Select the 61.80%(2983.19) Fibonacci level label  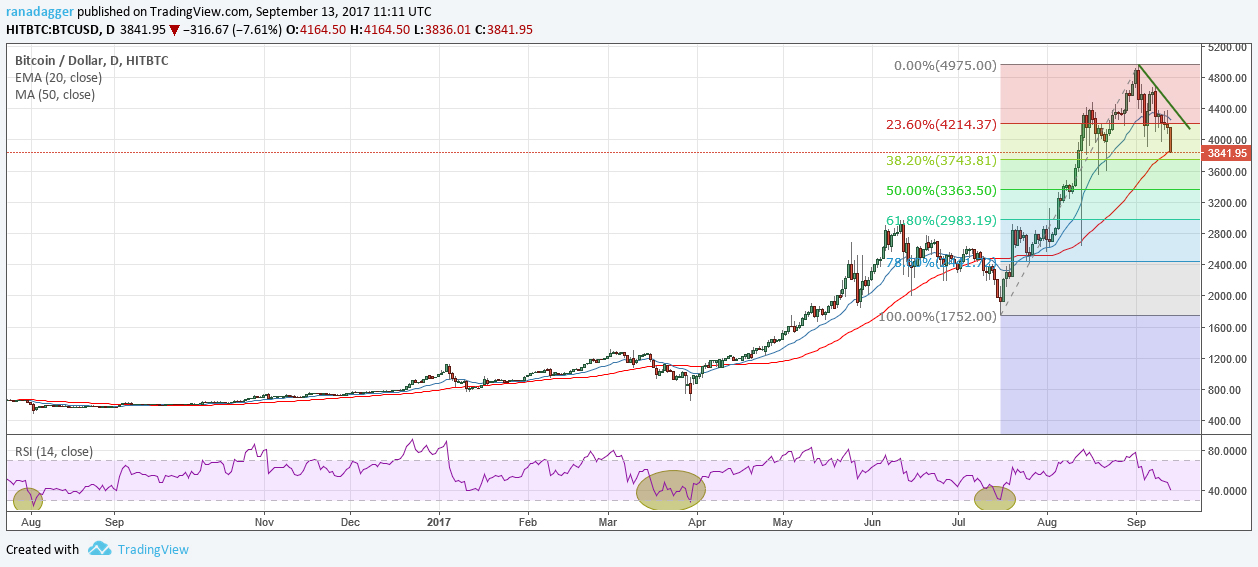click(941, 220)
